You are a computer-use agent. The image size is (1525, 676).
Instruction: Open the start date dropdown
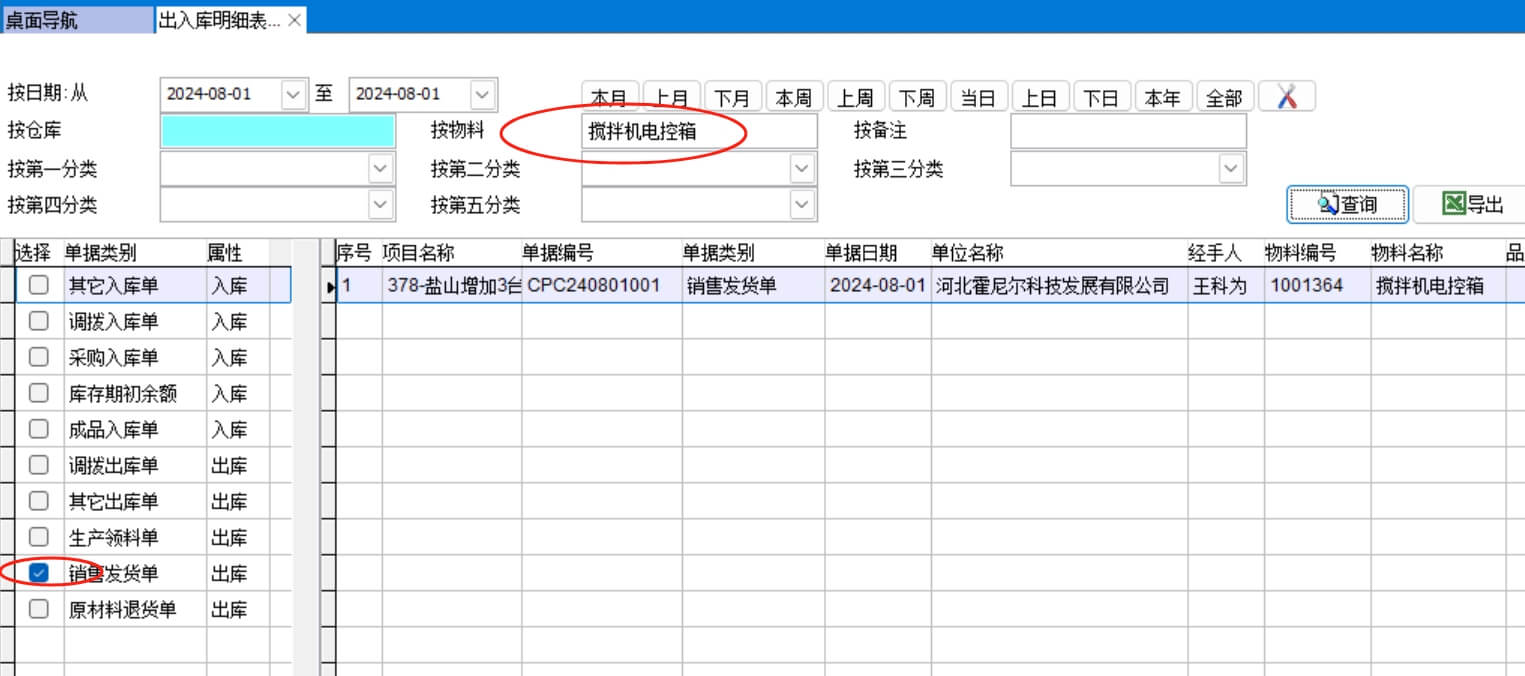[293, 94]
